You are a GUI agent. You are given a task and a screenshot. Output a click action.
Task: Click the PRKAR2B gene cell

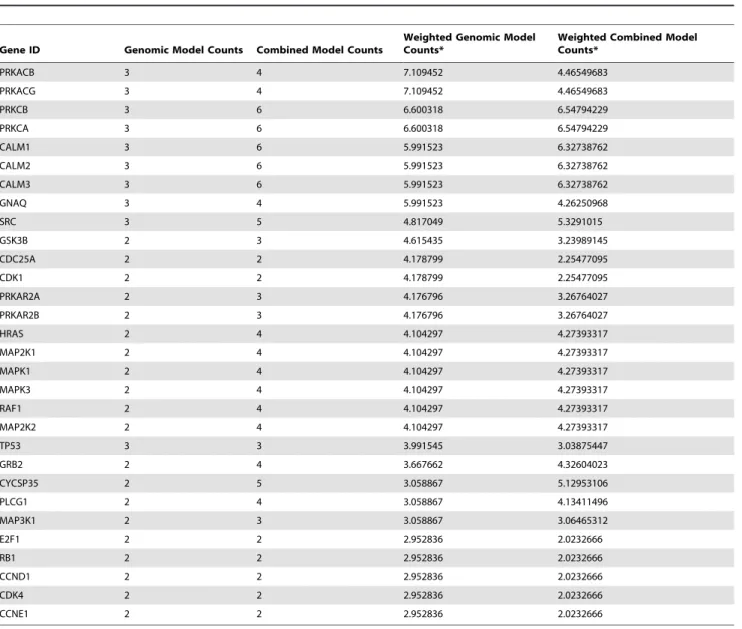[19, 315]
